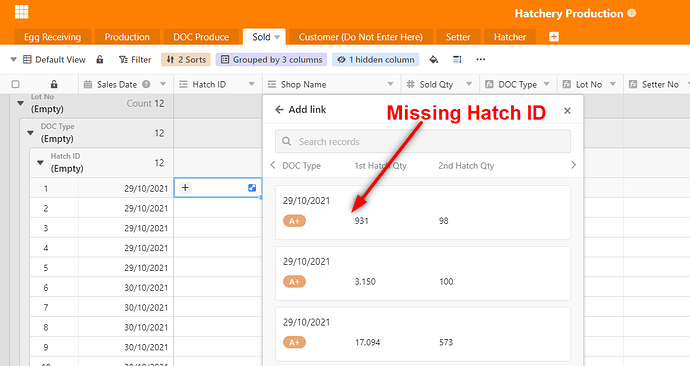Switch to Setter tab
The width and height of the screenshot is (690, 366).
click(458, 37)
